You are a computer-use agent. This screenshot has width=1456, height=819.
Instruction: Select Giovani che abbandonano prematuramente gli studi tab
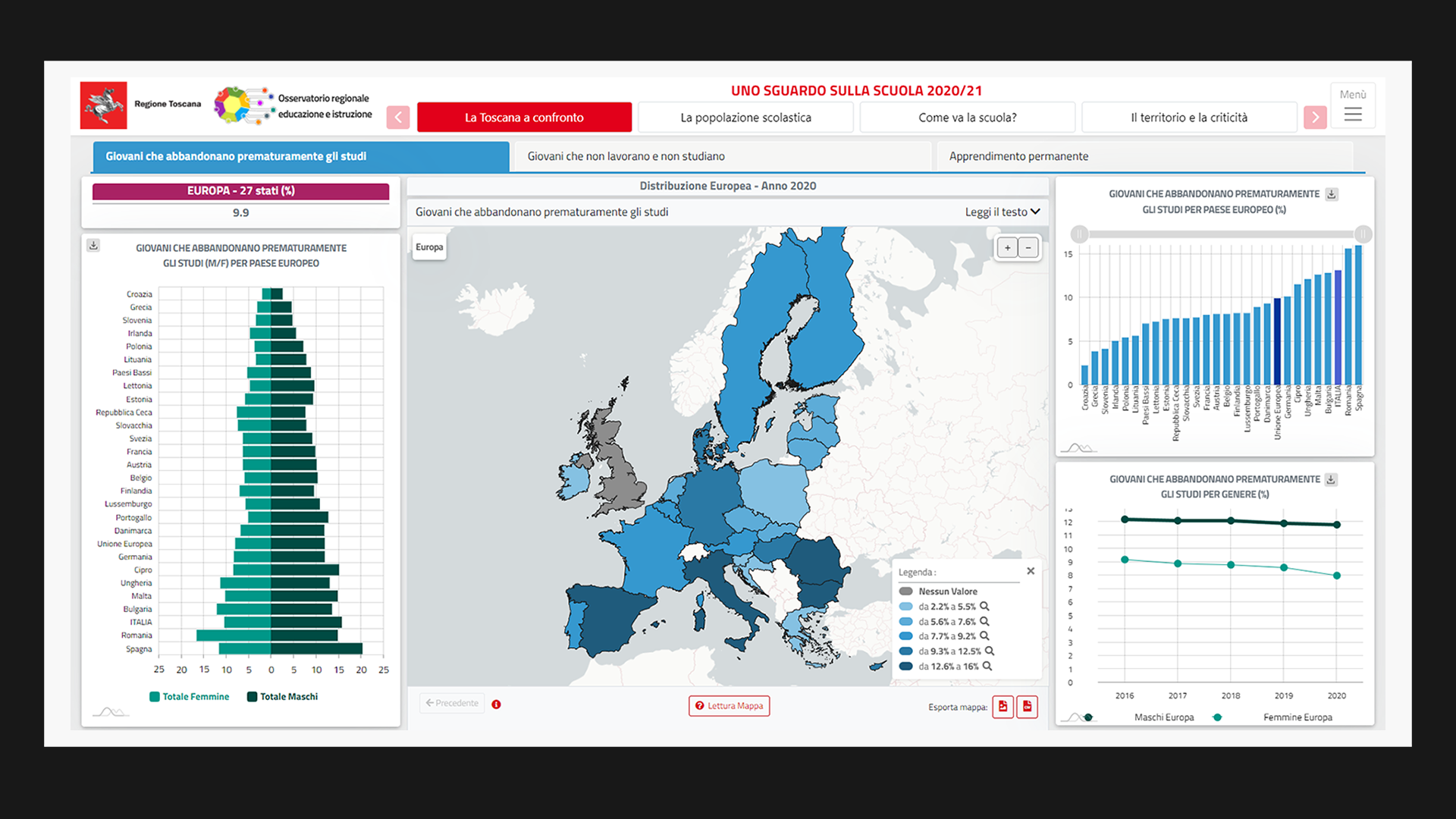(x=301, y=156)
